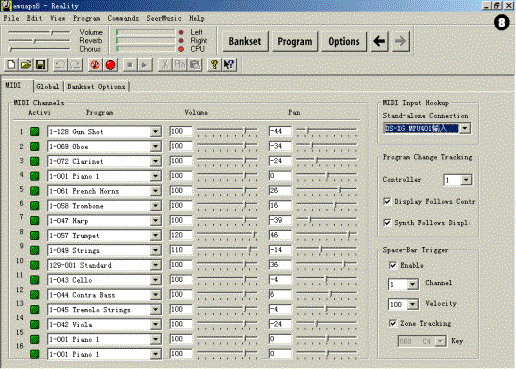The image size is (516, 369).
Task: Click the Stop playback square icon
Action: (x=130, y=65)
